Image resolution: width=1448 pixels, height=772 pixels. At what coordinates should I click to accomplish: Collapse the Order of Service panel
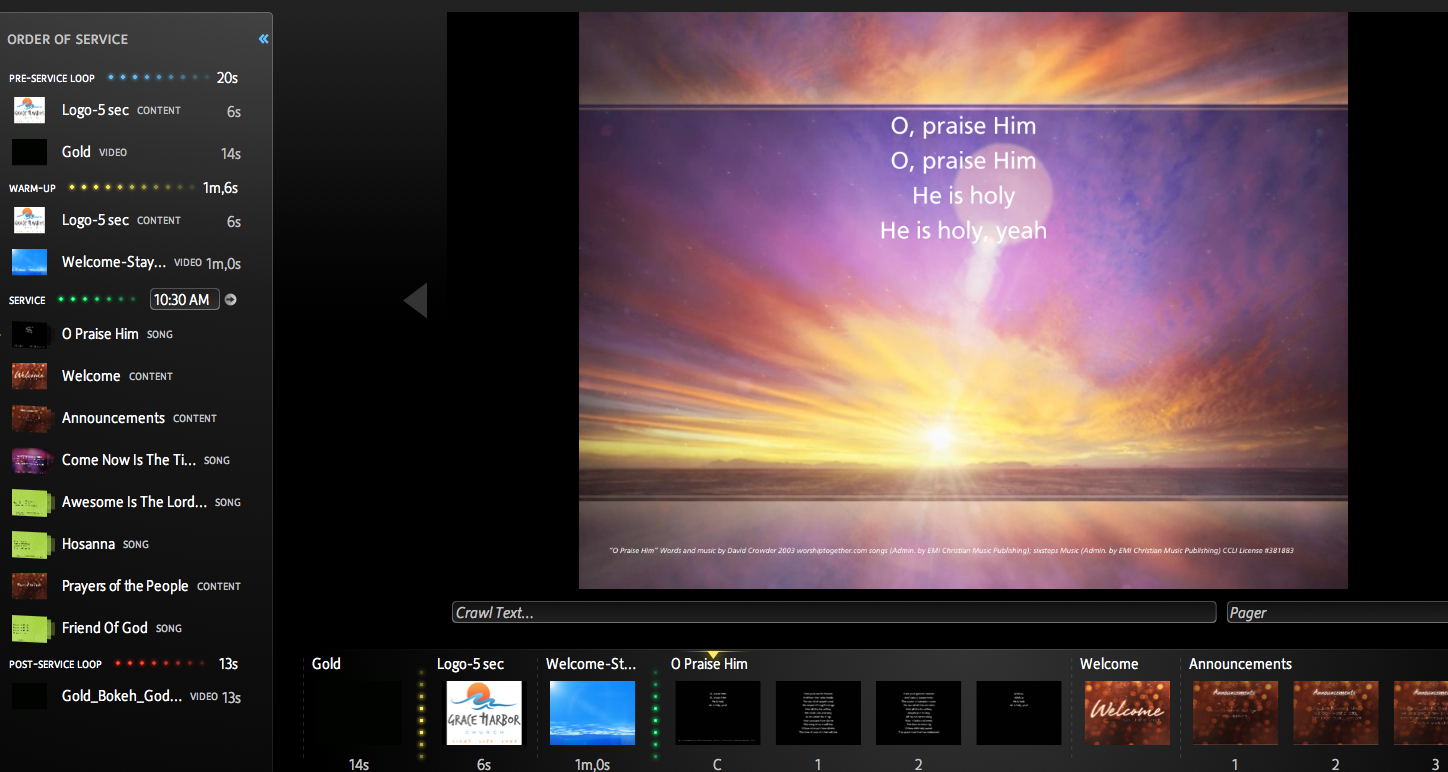click(x=264, y=39)
